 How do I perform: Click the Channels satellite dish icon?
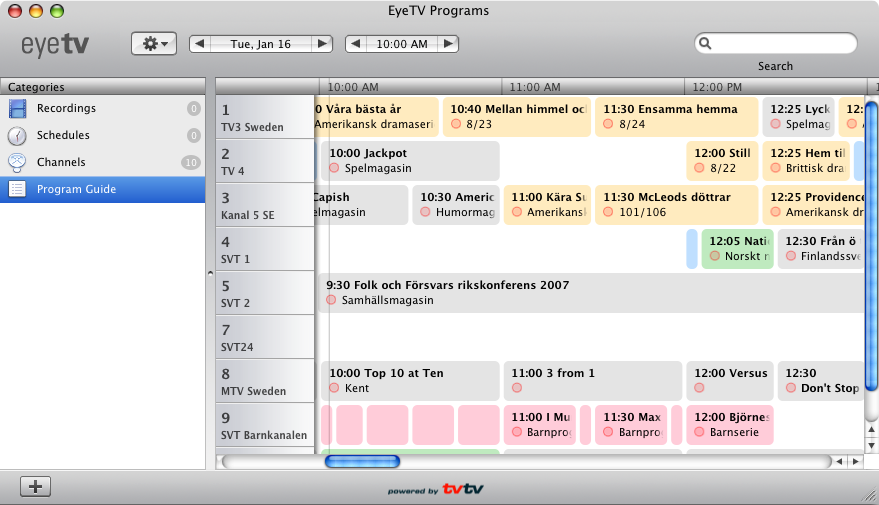click(x=18, y=162)
